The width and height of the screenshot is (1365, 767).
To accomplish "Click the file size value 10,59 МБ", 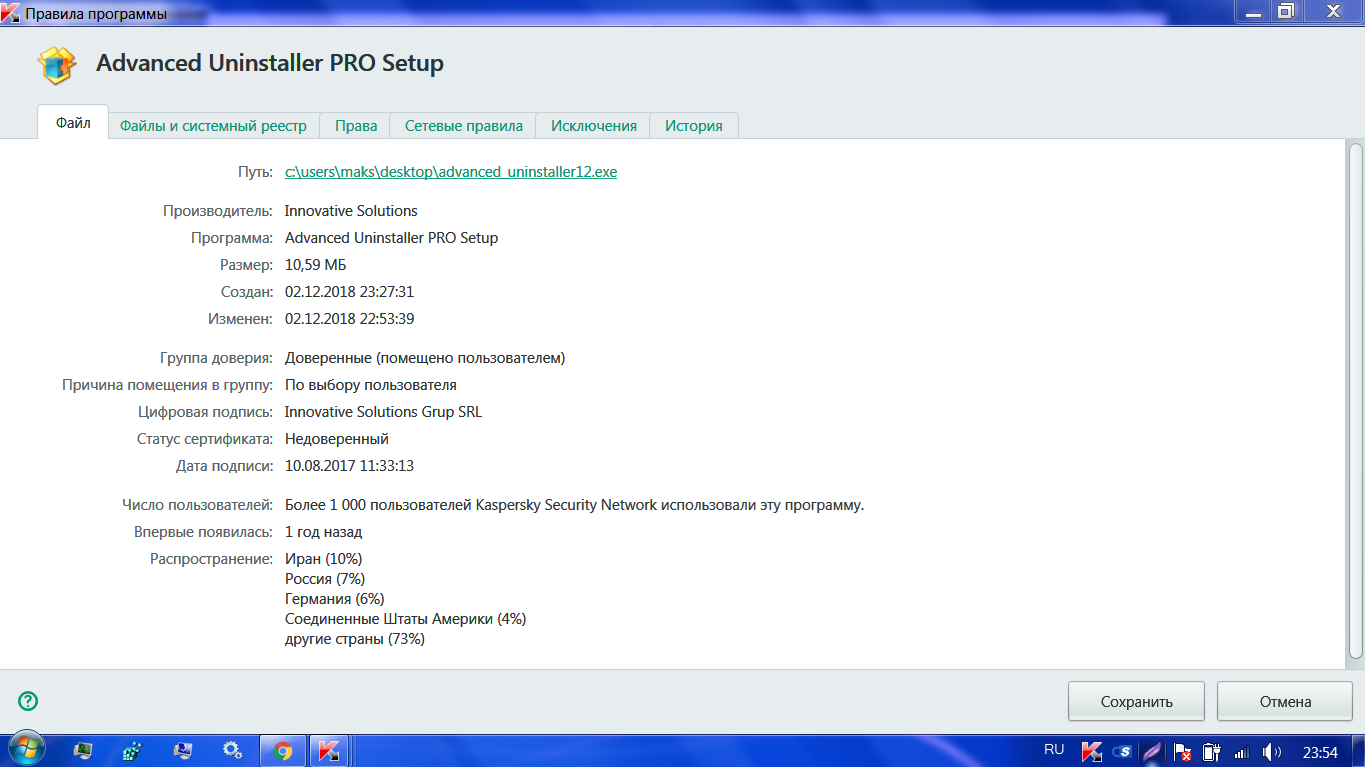I will click(x=316, y=265).
